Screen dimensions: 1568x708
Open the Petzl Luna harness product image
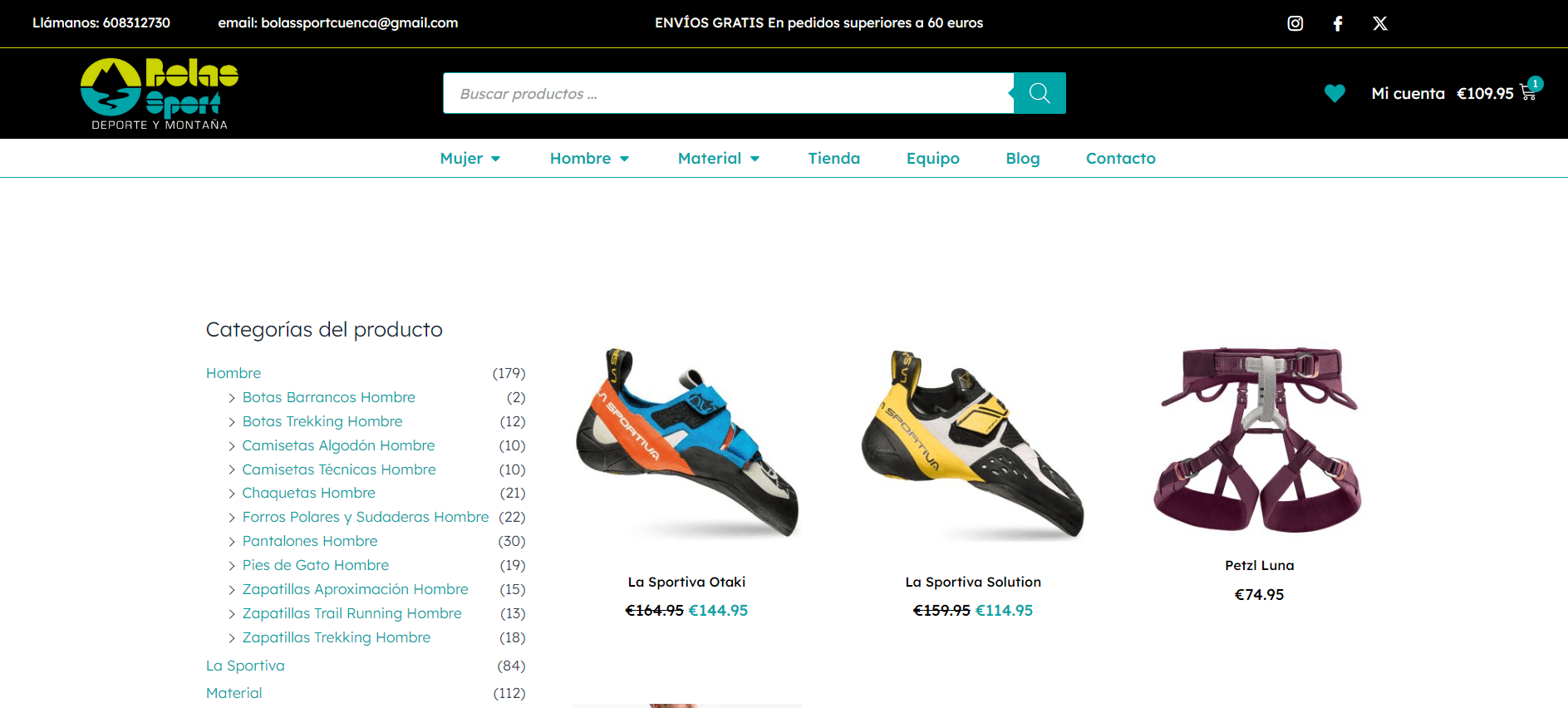point(1259,439)
